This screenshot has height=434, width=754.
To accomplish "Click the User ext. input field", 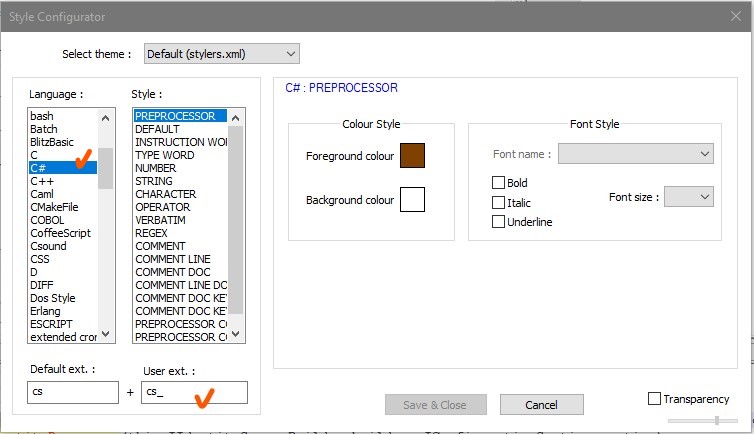I will 194,392.
